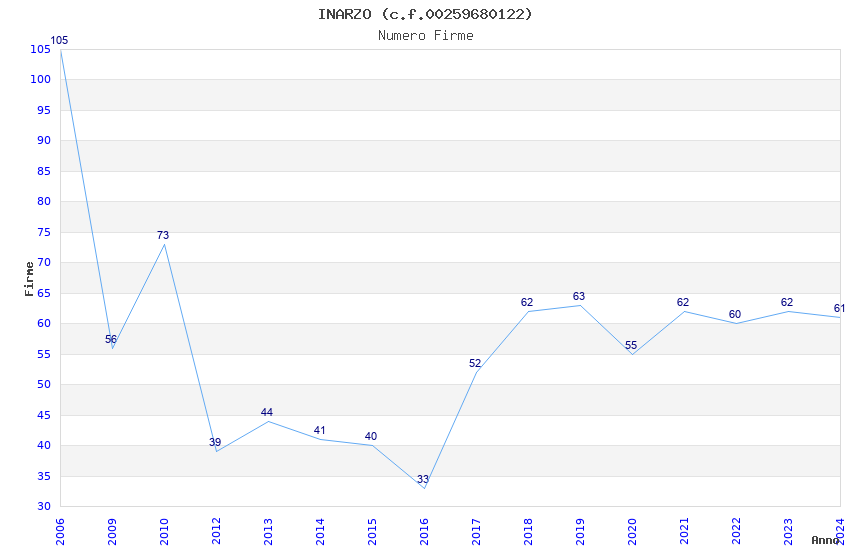Viewport: 850px width, 550px height.
Task: Click the data label 44 at 2013
Action: (267, 412)
